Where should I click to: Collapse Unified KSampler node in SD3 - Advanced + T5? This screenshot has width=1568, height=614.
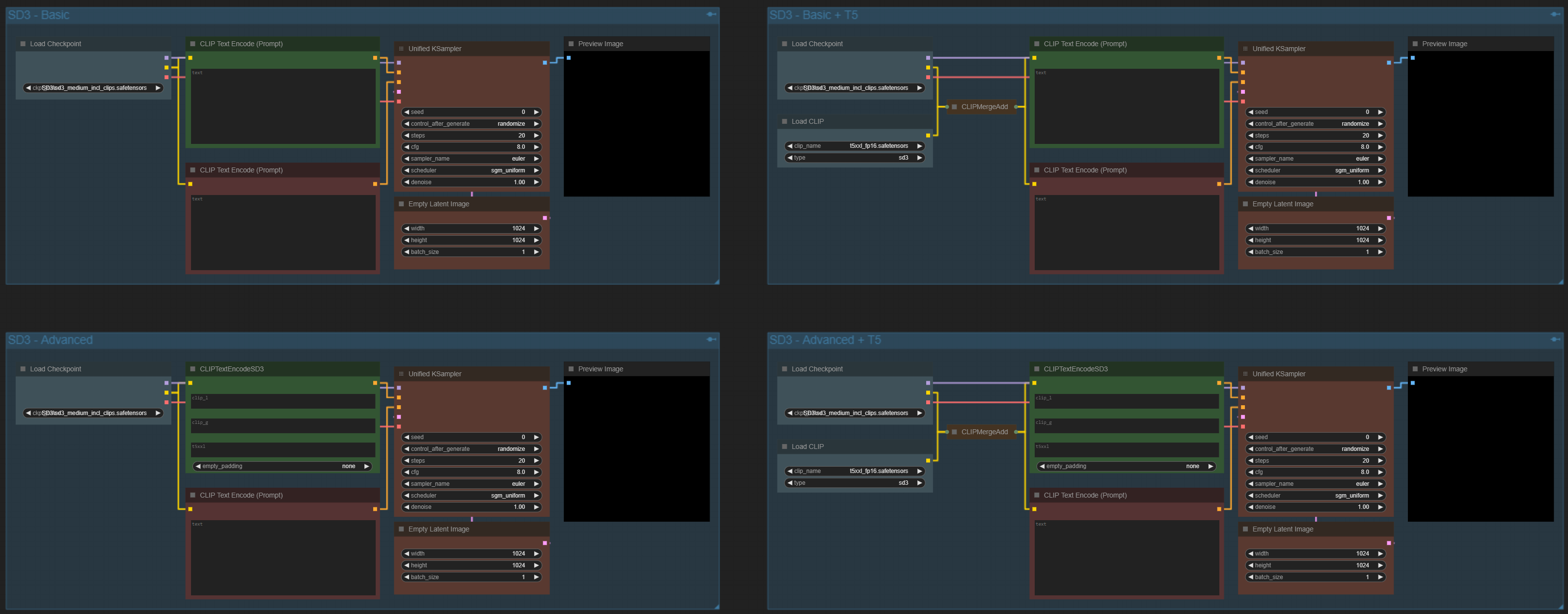[x=1245, y=374]
